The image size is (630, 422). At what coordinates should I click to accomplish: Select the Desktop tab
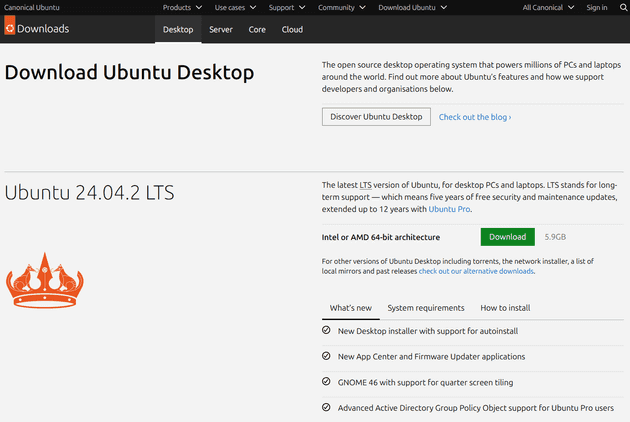click(178, 29)
